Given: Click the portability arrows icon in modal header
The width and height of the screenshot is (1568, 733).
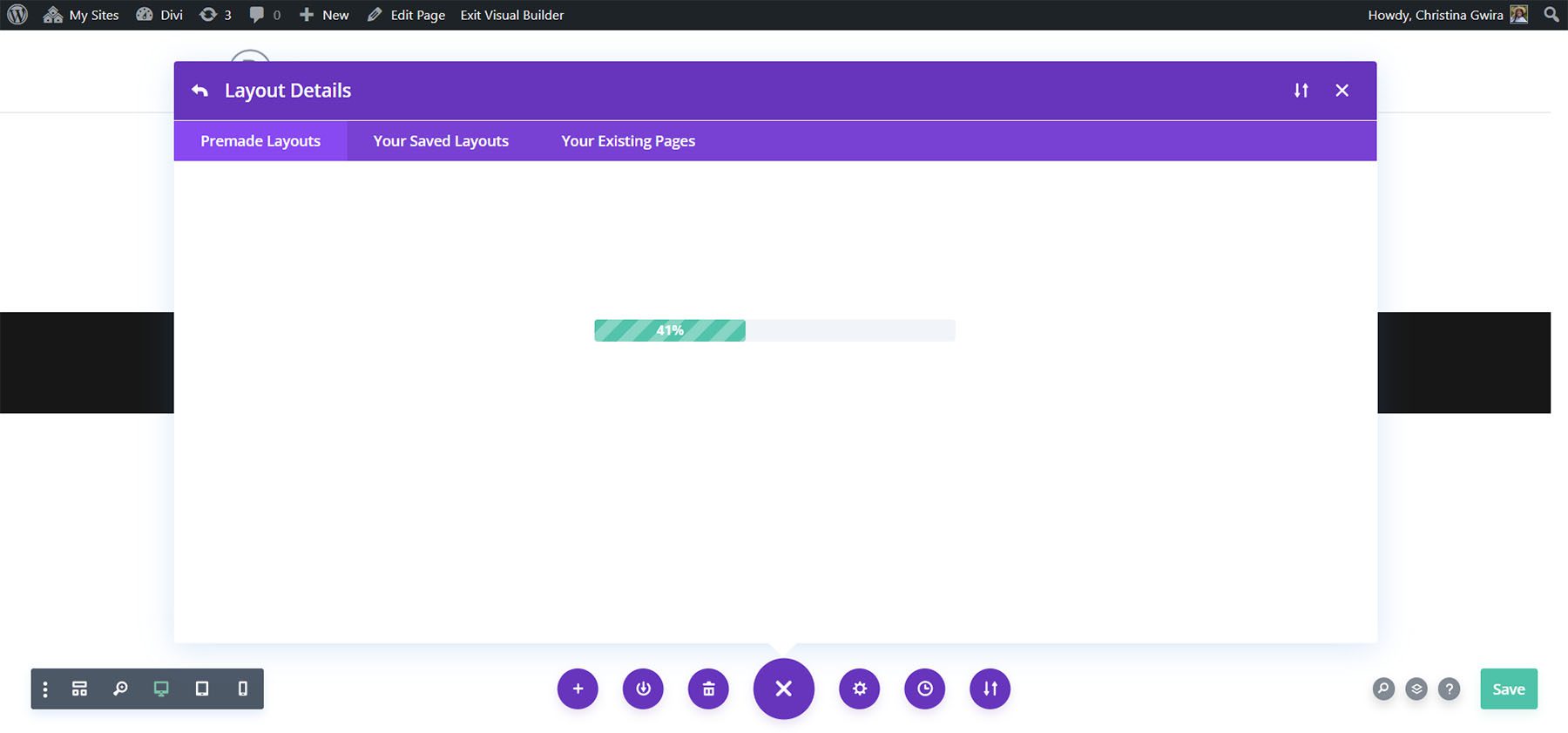Looking at the screenshot, I should click(x=1301, y=91).
